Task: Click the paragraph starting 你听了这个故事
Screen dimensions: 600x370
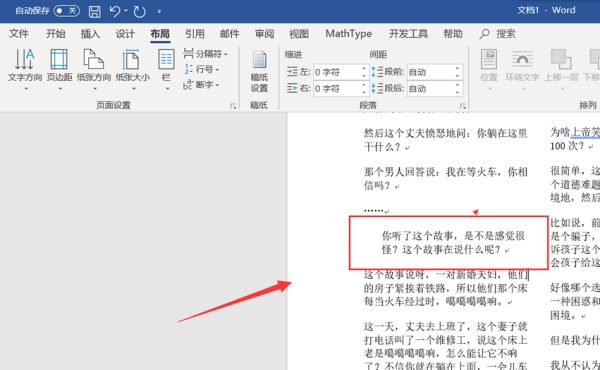Action: (453, 243)
